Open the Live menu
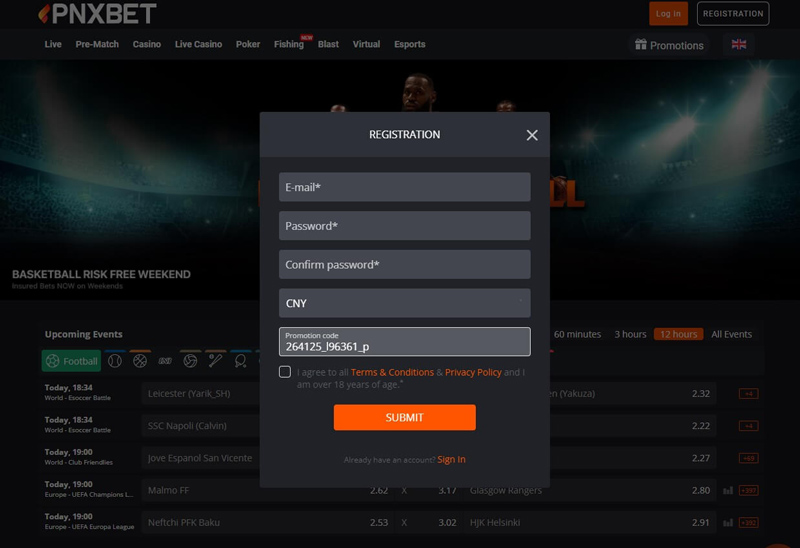Image resolution: width=800 pixels, height=548 pixels. pos(53,44)
